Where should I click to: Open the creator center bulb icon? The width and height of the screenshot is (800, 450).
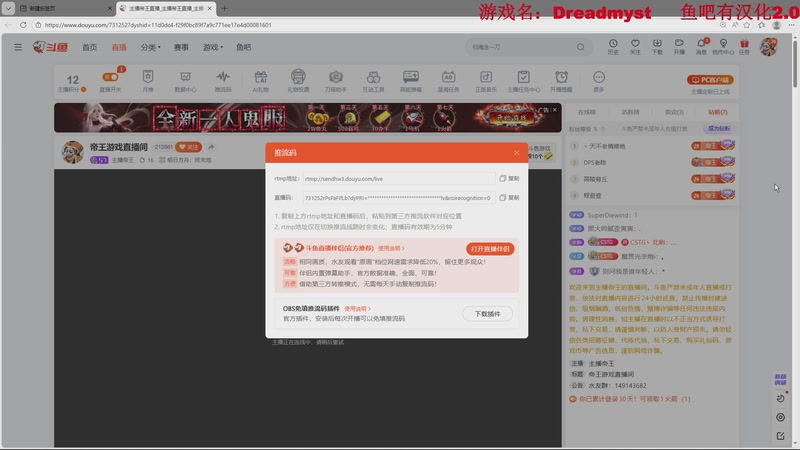[x=723, y=46]
